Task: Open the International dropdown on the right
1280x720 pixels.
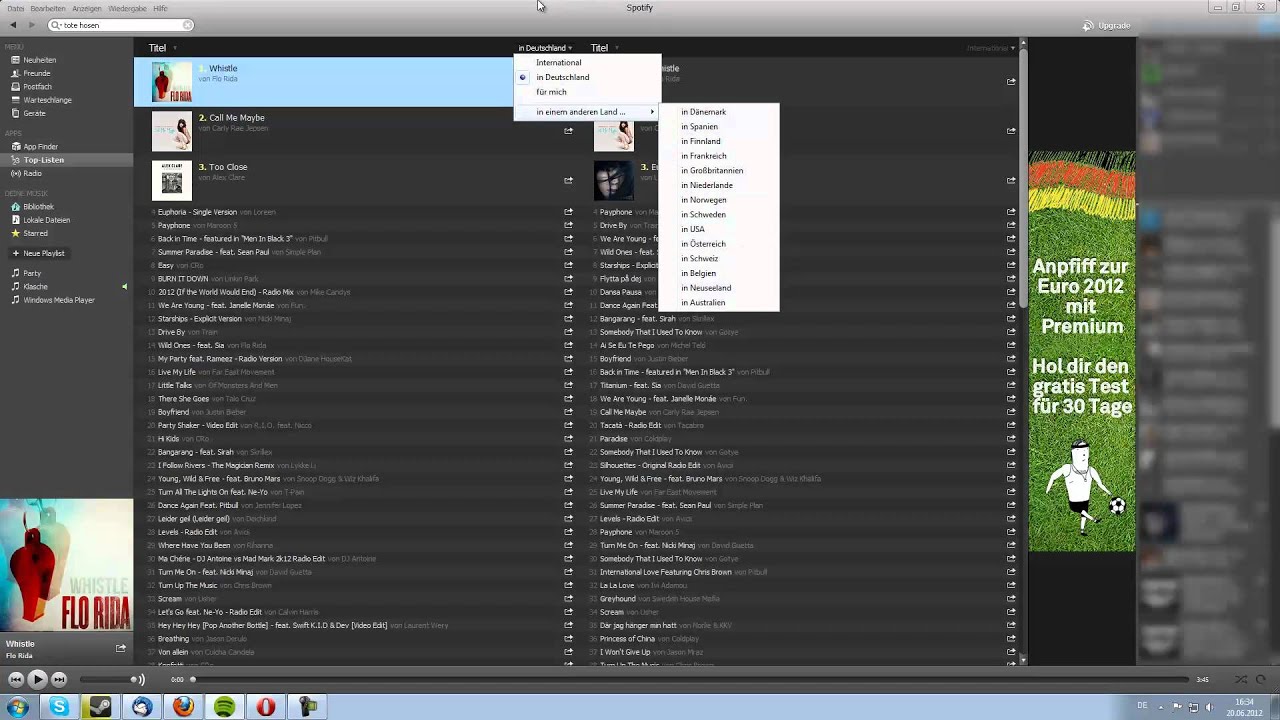Action: [990, 48]
